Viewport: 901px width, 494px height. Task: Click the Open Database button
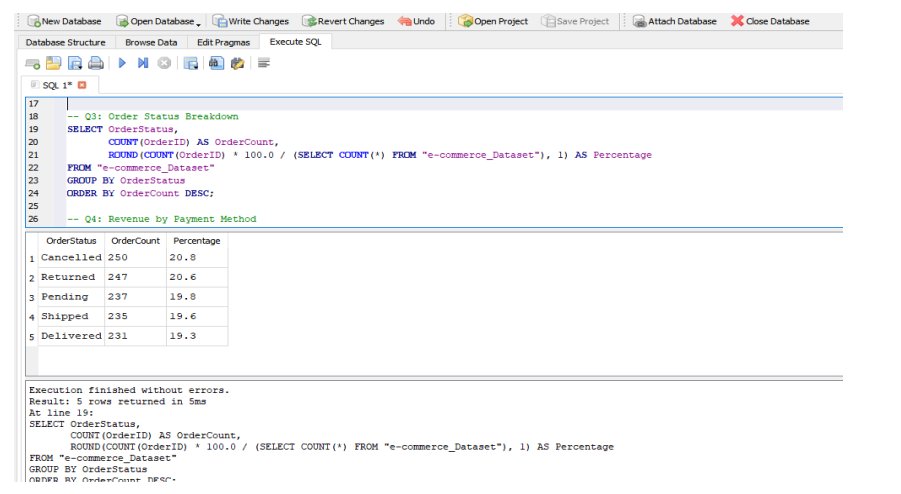tap(155, 21)
